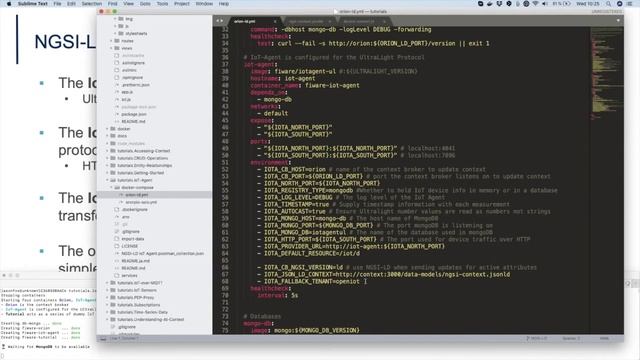This screenshot has height=360, width=640.
Task: Switch to the second open editor tab
Action: pyautogui.click(x=309, y=21)
